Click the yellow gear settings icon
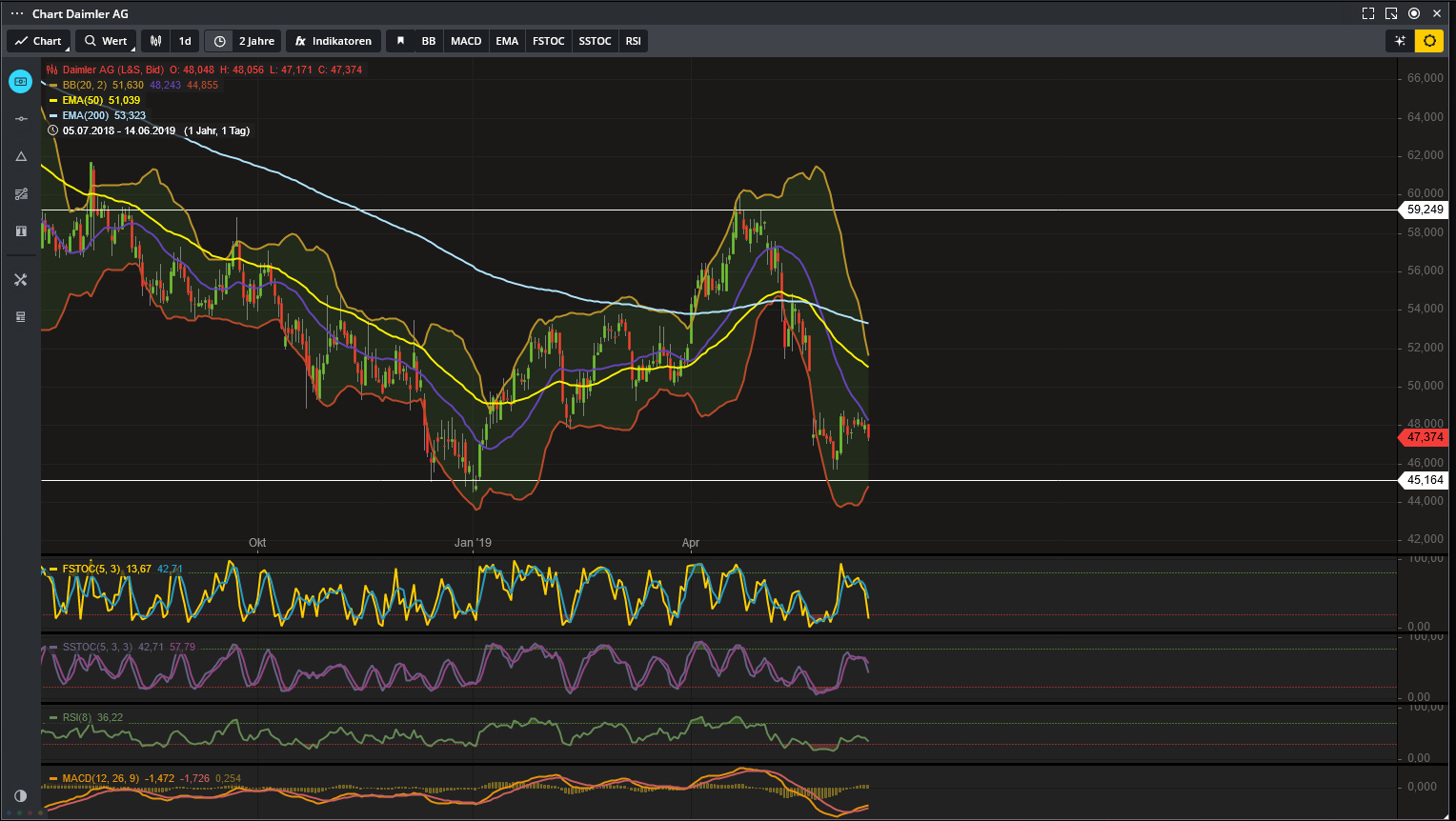 click(x=1429, y=41)
